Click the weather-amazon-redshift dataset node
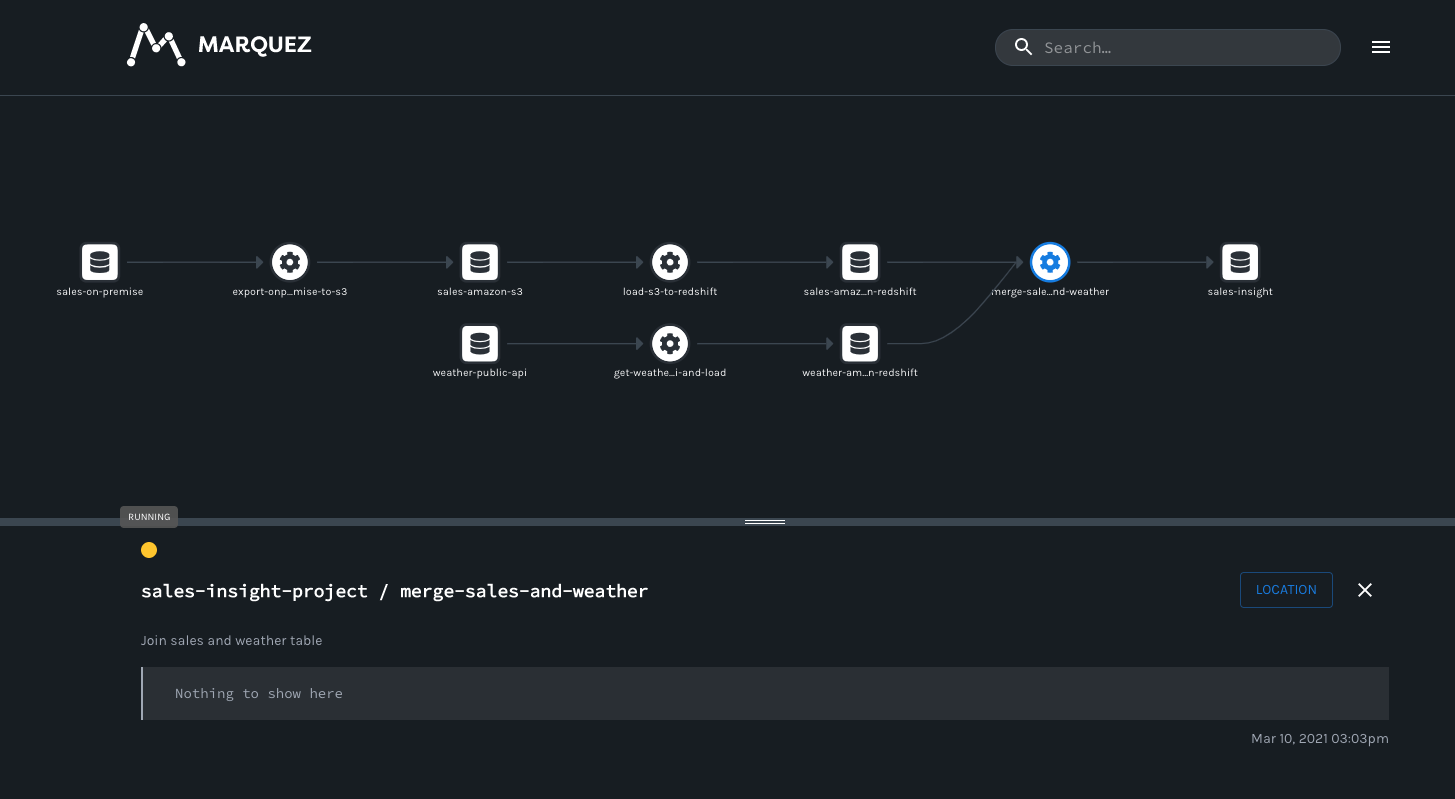 point(859,343)
